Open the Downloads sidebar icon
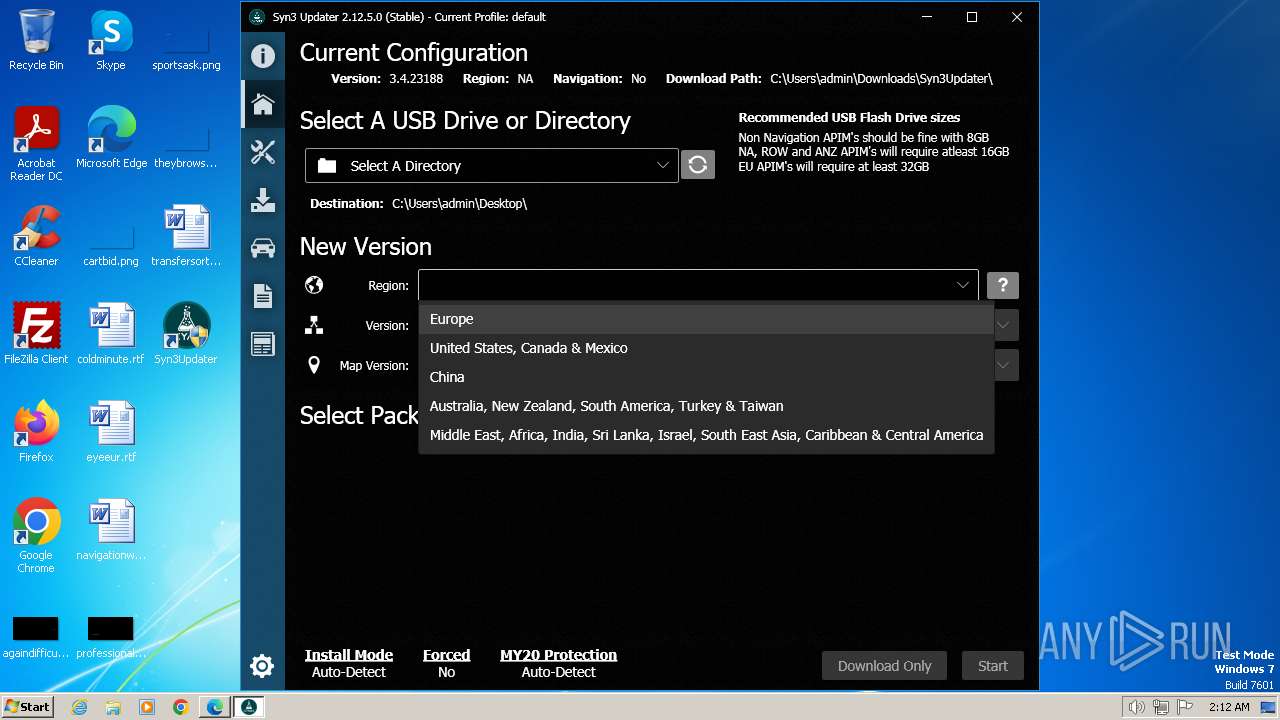 262,200
